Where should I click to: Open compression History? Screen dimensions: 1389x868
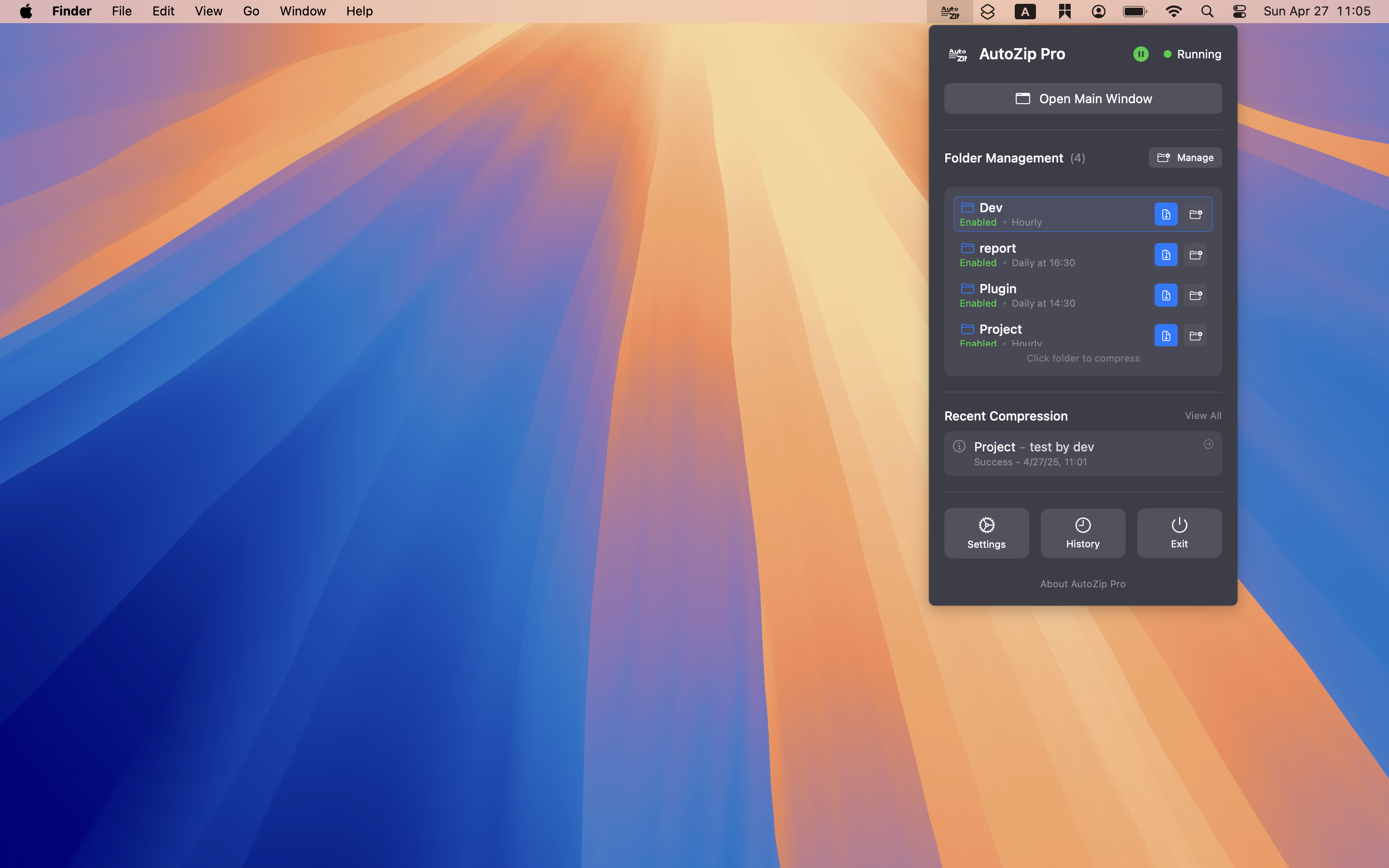(x=1082, y=533)
